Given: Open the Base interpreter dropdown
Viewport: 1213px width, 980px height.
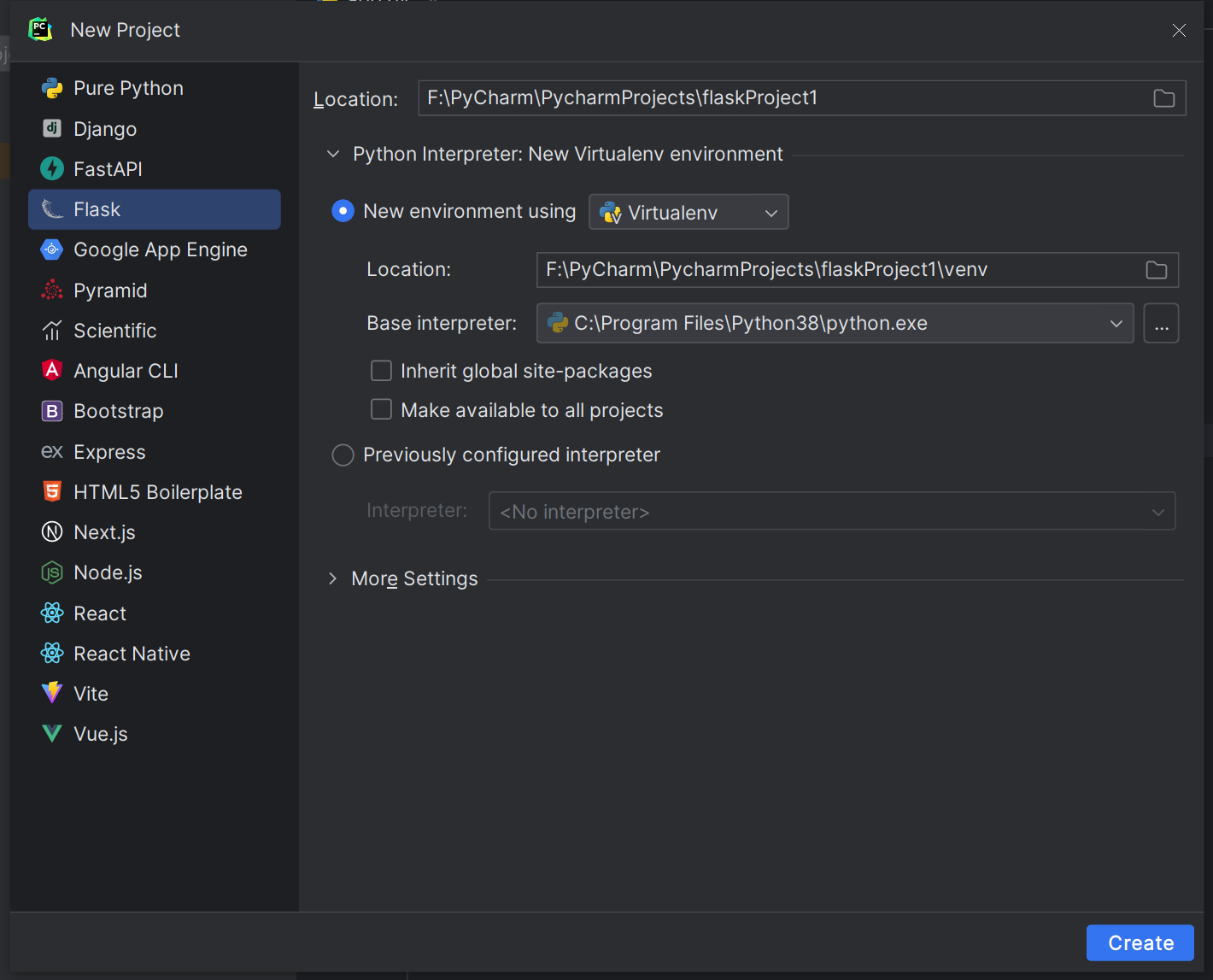Looking at the screenshot, I should (835, 323).
